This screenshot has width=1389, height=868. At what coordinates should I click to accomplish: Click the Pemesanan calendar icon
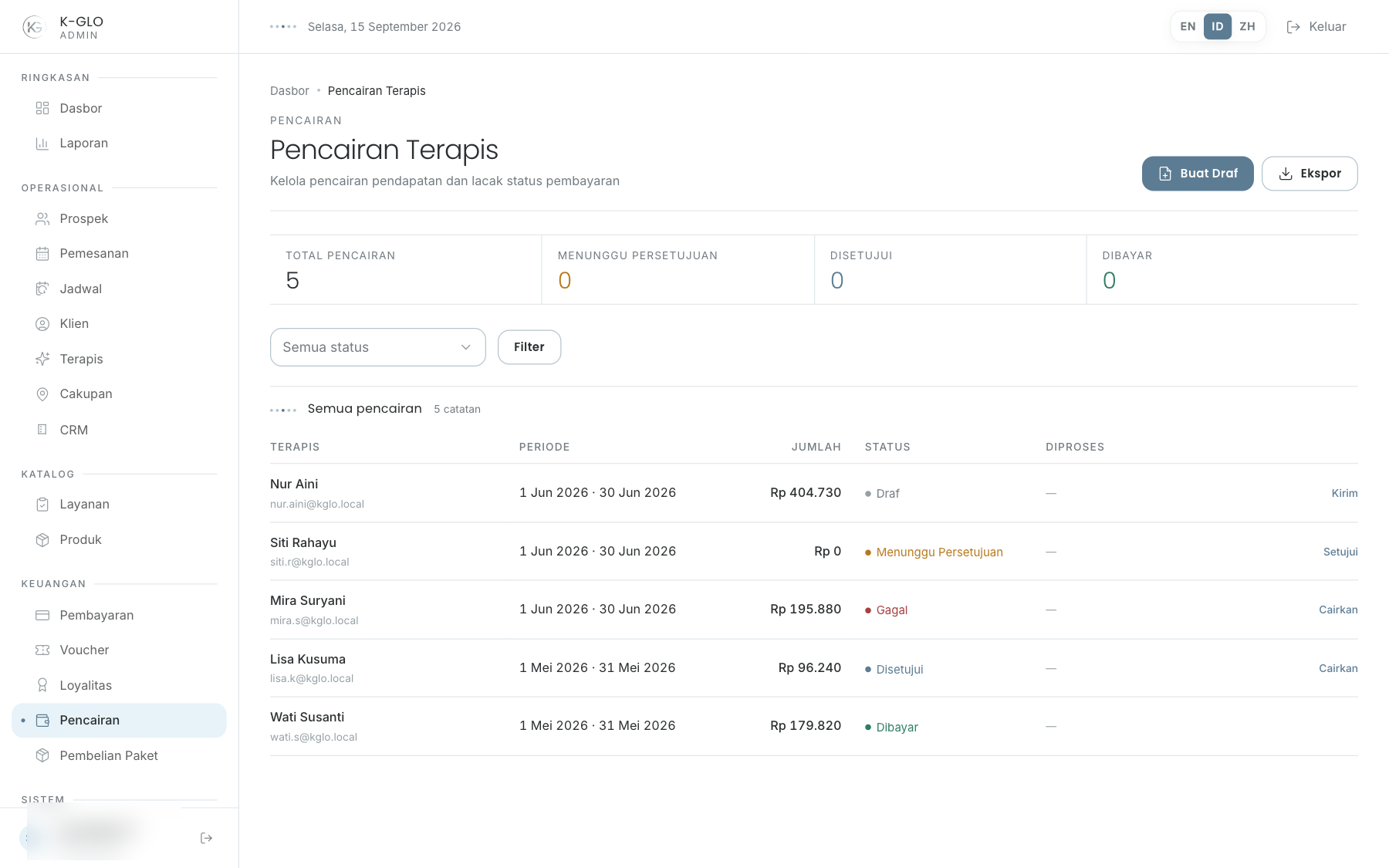(42, 253)
